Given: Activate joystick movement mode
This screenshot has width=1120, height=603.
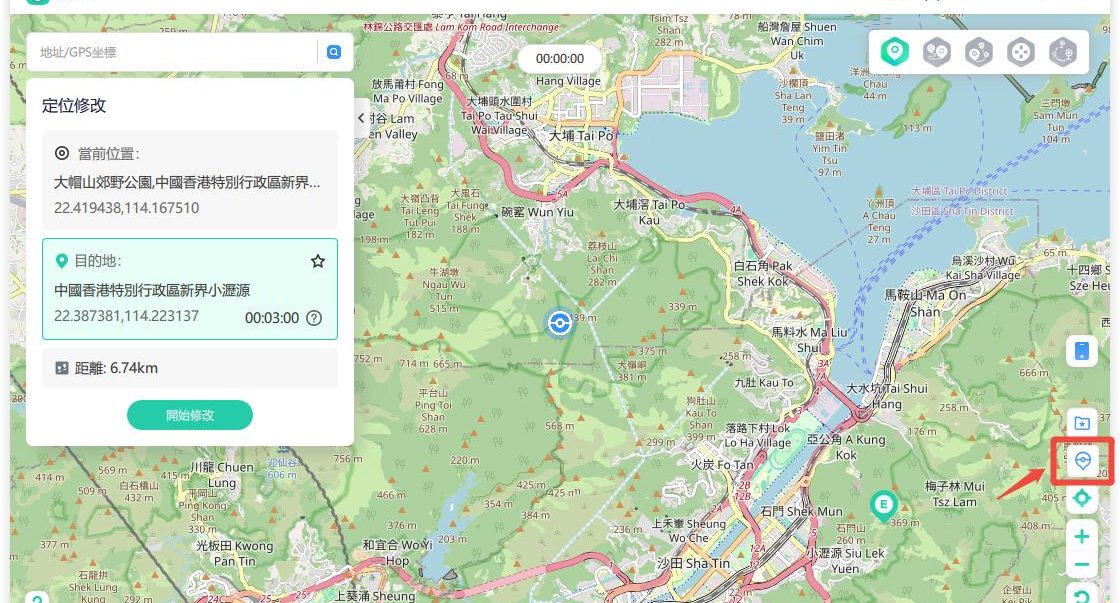Looking at the screenshot, I should click(x=1020, y=52).
